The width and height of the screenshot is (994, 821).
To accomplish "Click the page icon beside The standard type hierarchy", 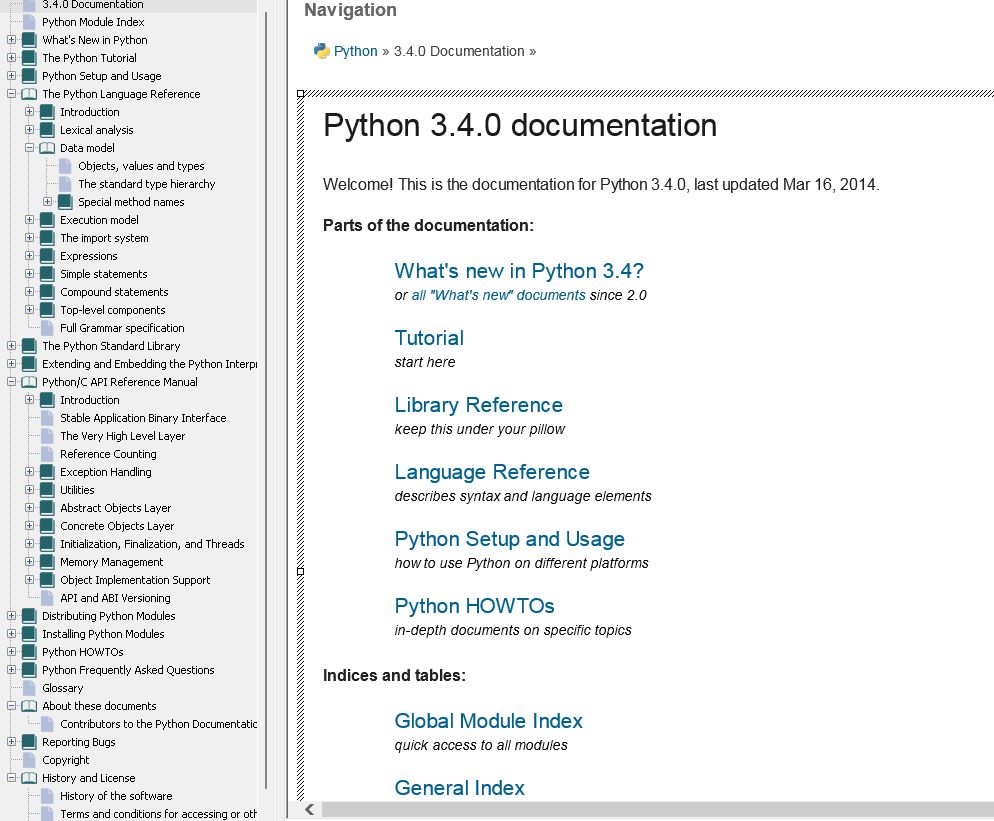I will (x=65, y=184).
